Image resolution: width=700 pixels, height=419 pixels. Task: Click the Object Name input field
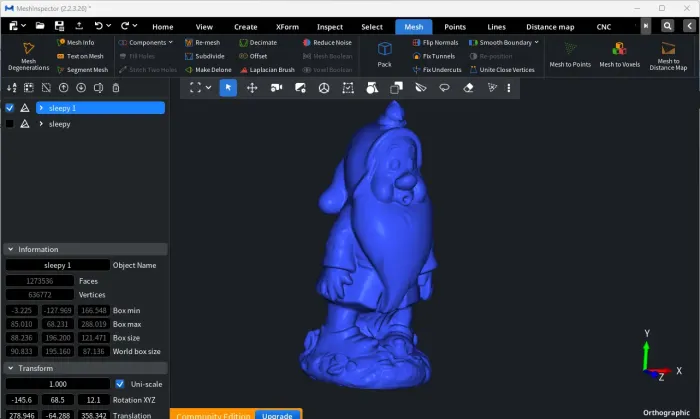tap(58, 265)
